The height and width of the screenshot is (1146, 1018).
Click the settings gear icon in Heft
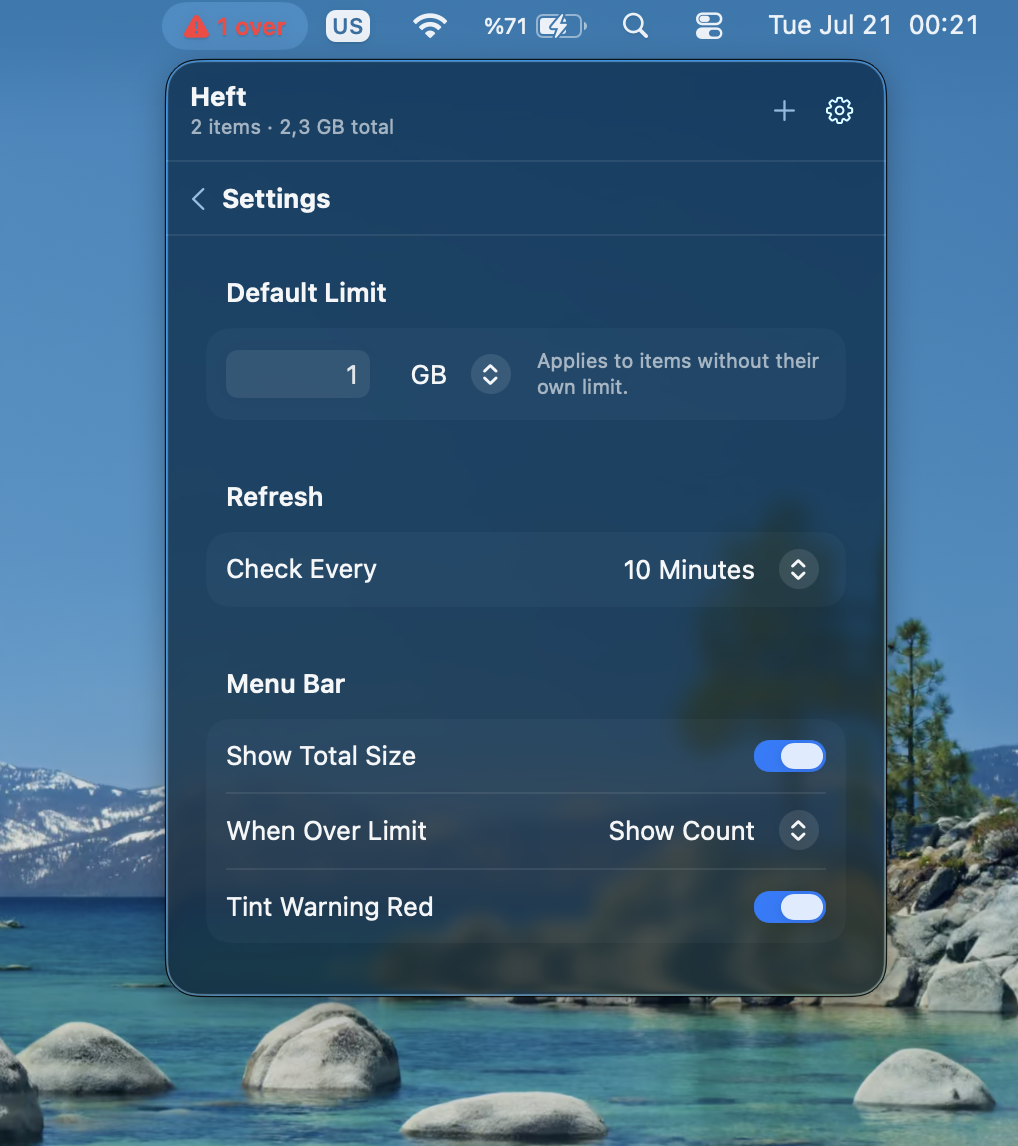point(839,110)
